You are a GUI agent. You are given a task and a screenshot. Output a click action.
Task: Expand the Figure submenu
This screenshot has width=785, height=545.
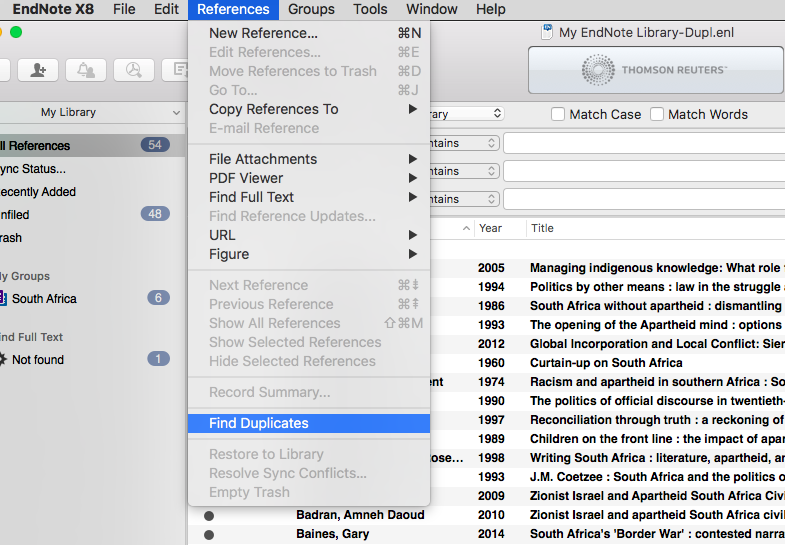[309, 254]
